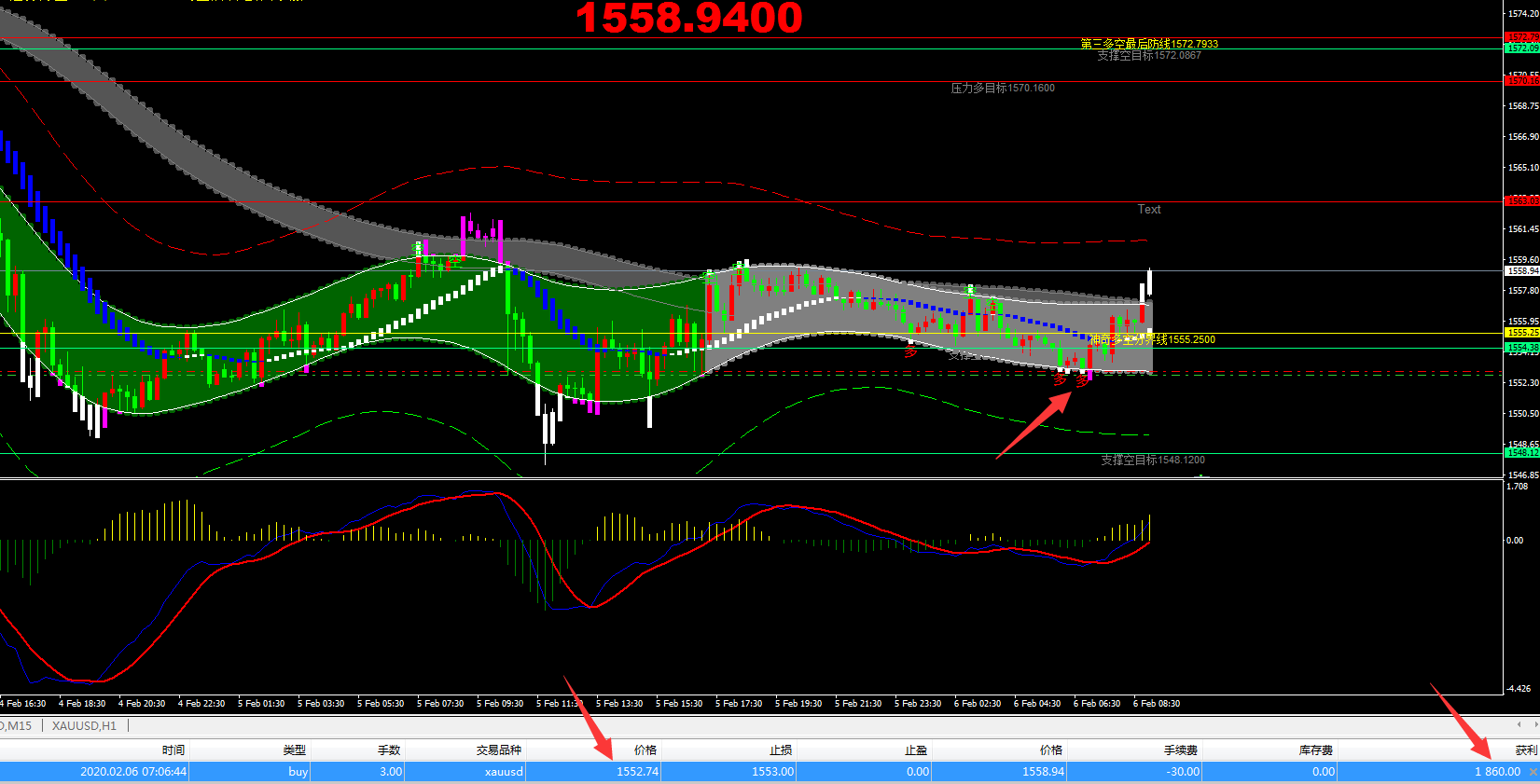This screenshot has width=1540, height=784.
Task: Click the red arrow pointing to price 1552.74
Action: (x=588, y=716)
